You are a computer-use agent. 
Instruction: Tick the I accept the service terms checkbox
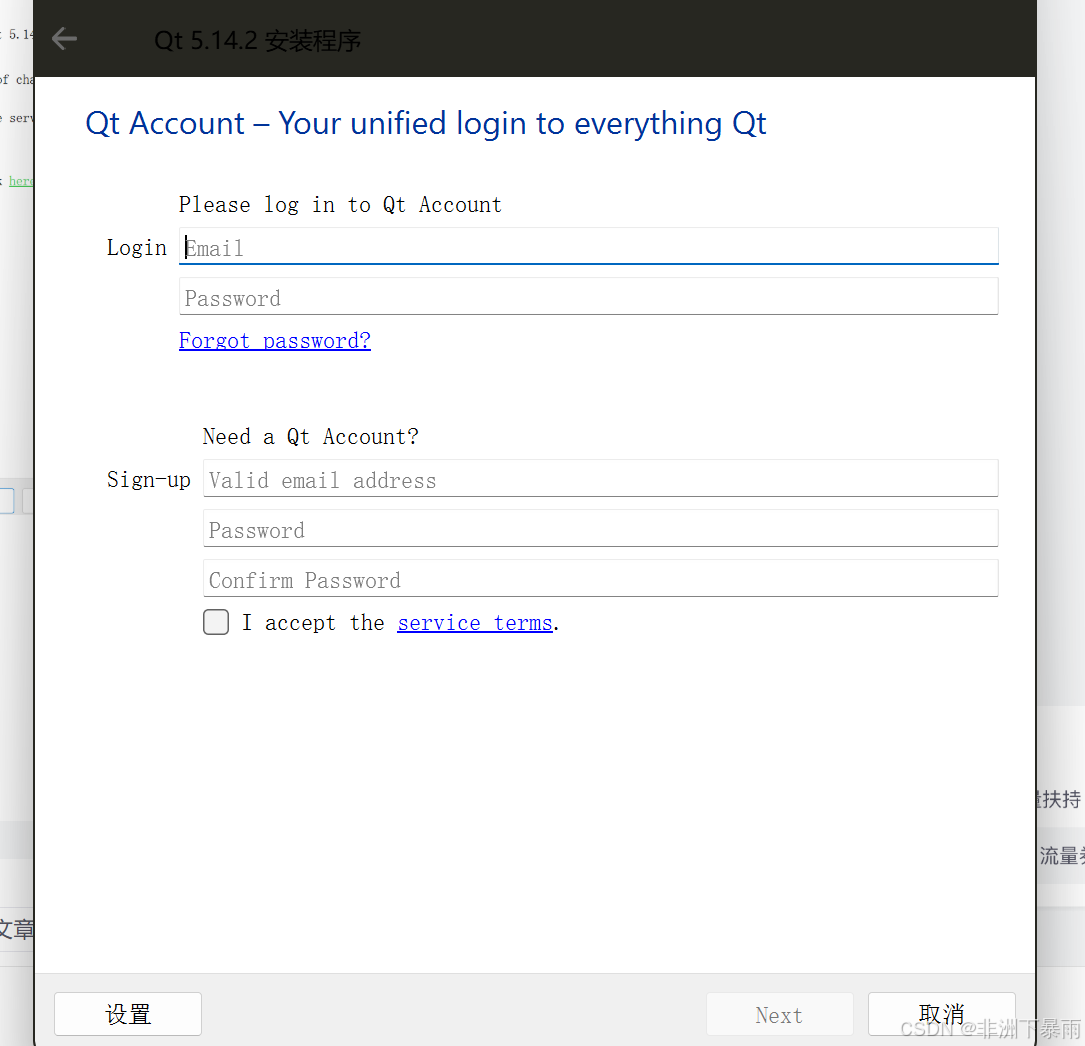[x=216, y=622]
